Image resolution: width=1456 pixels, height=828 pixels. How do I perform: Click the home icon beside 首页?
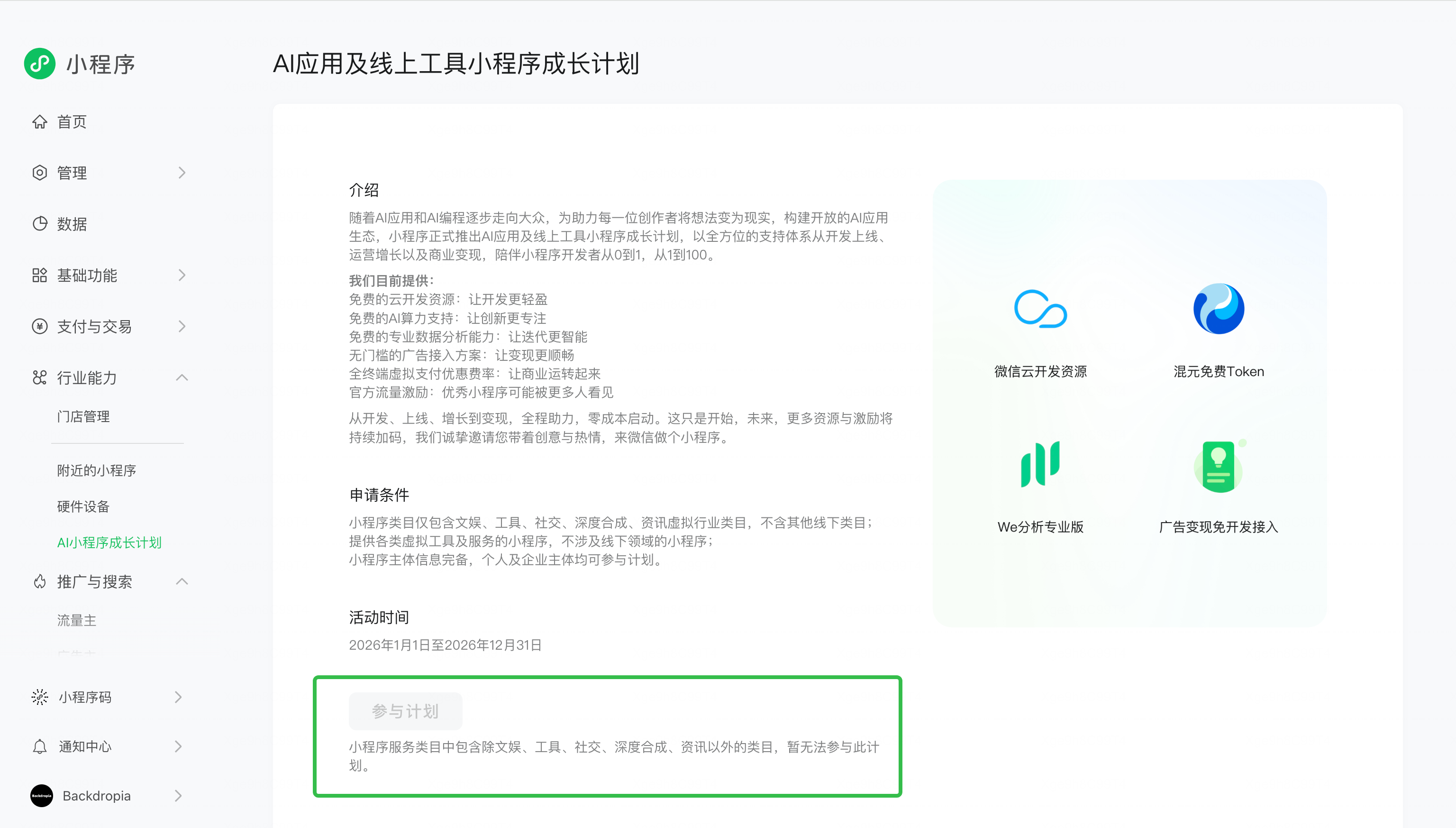[x=39, y=122]
